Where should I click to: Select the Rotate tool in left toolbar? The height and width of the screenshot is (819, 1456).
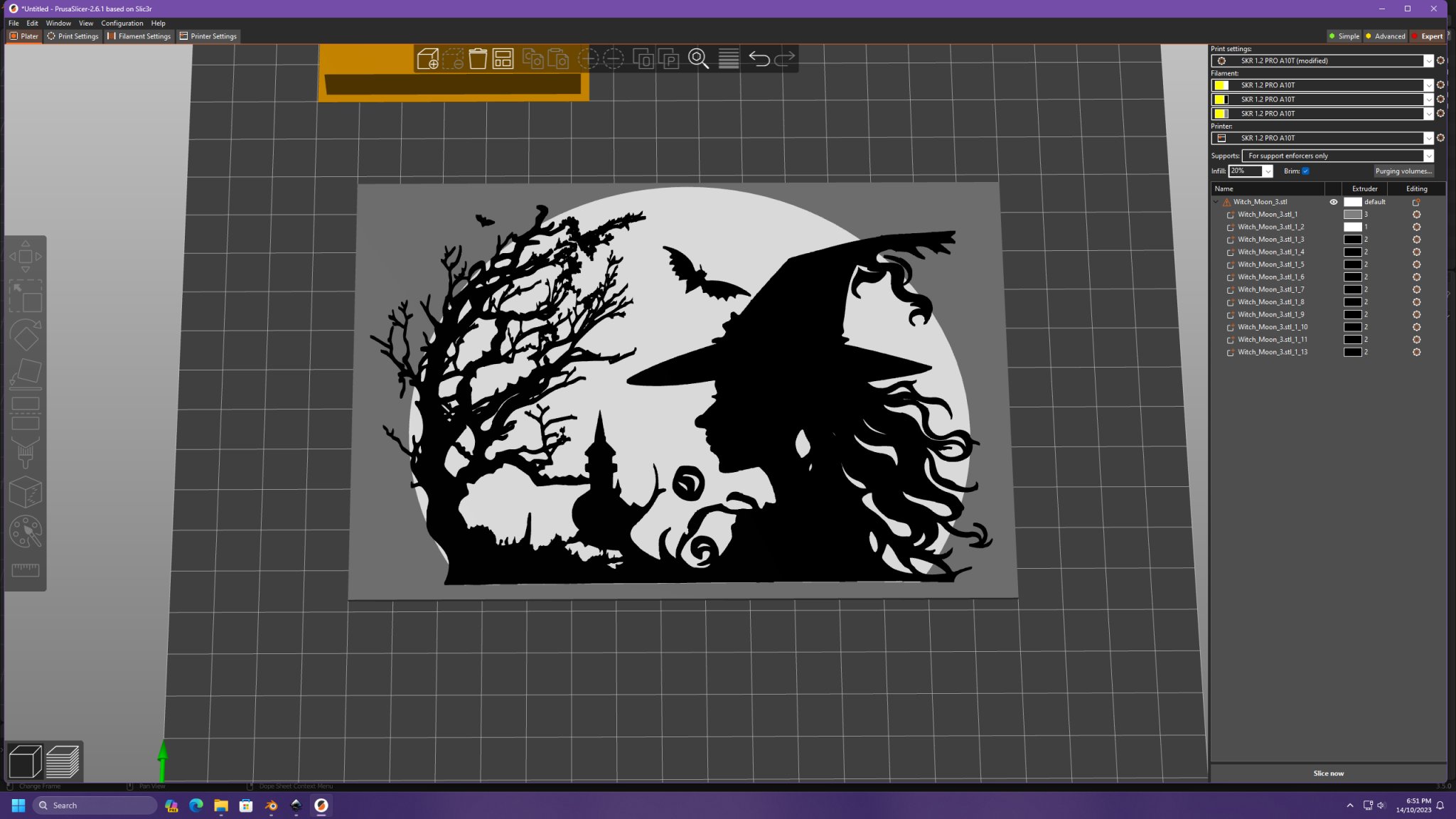coord(26,335)
